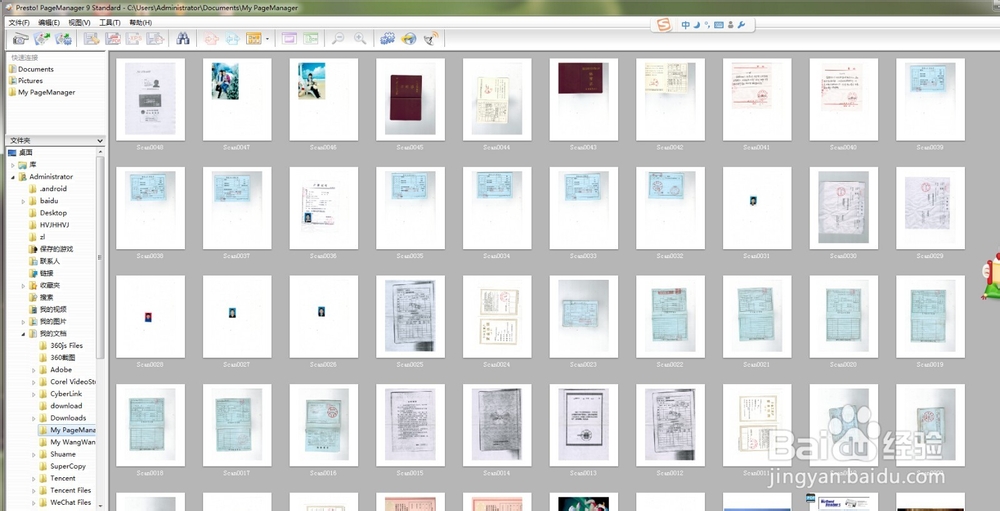This screenshot has width=1000, height=511.
Task: Click the rotate right toolbar icon
Action: click(232, 39)
